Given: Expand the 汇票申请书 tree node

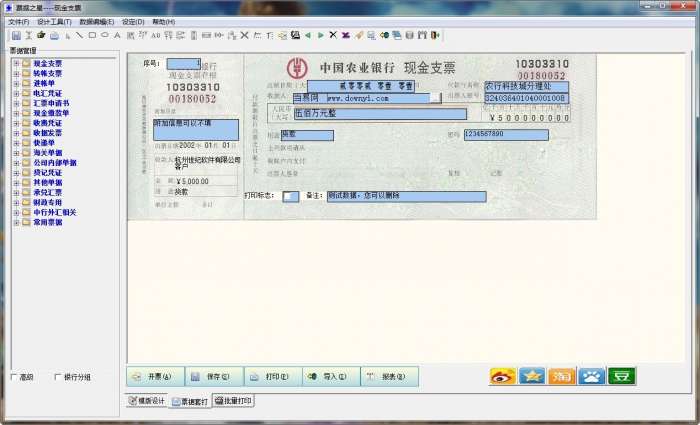Looking at the screenshot, I should [17, 103].
